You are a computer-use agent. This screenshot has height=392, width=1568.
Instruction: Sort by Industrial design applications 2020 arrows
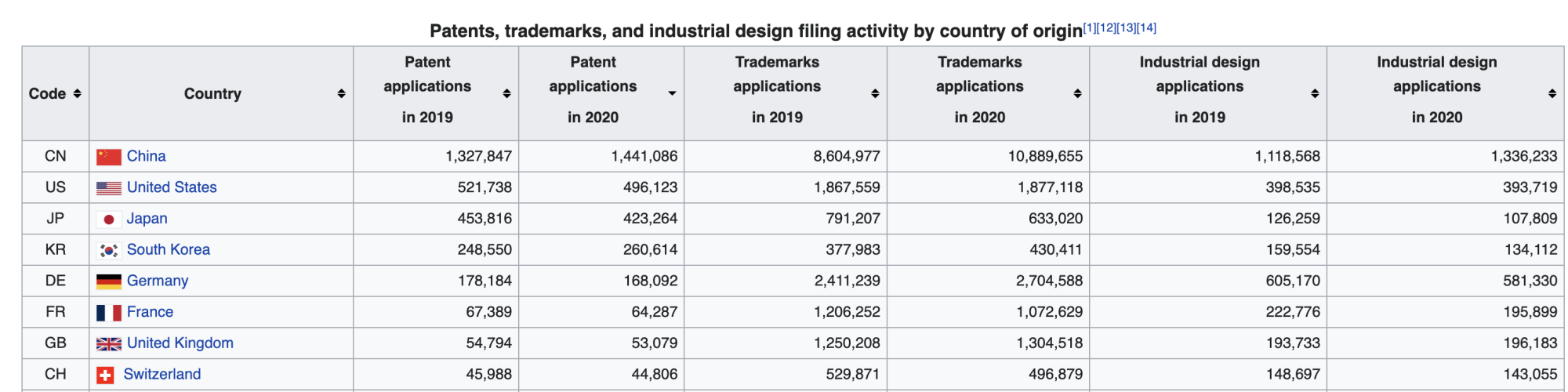[x=1552, y=93]
